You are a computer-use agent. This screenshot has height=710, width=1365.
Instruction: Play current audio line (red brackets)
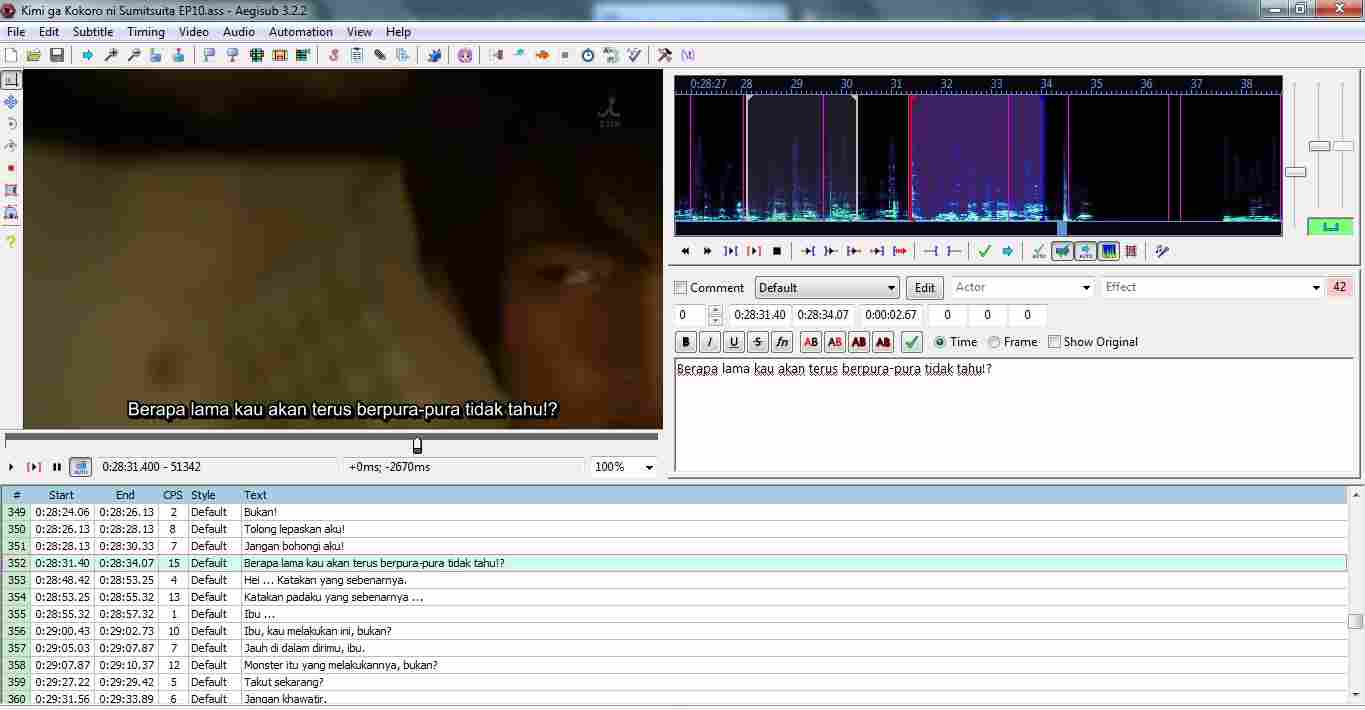[754, 251]
